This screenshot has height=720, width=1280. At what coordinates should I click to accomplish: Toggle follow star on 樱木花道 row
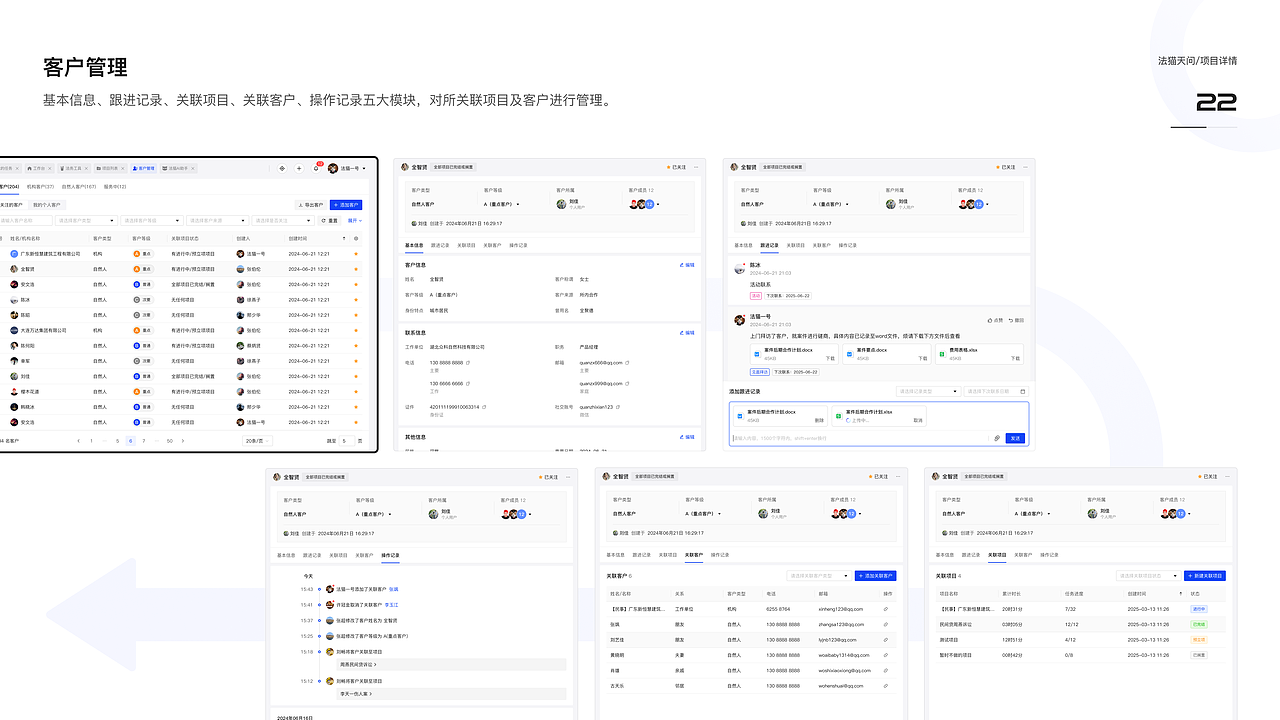click(356, 391)
